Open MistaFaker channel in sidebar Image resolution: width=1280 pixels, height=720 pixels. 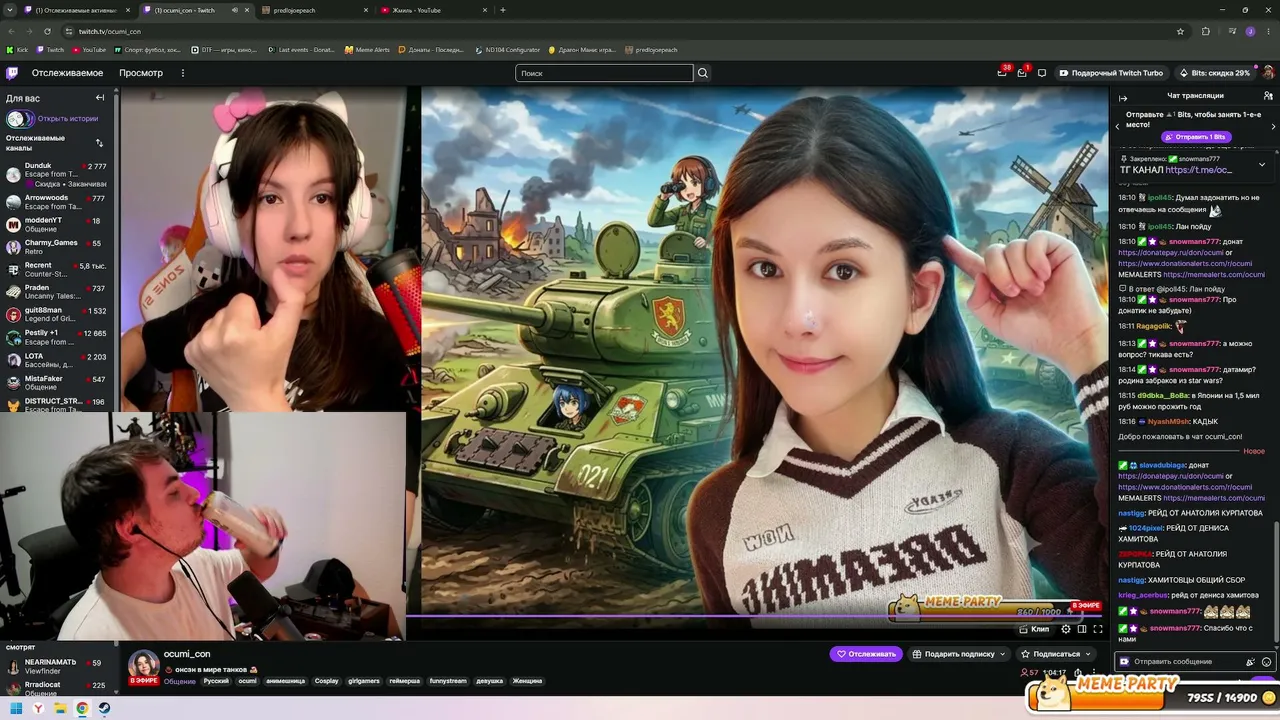pyautogui.click(x=57, y=383)
